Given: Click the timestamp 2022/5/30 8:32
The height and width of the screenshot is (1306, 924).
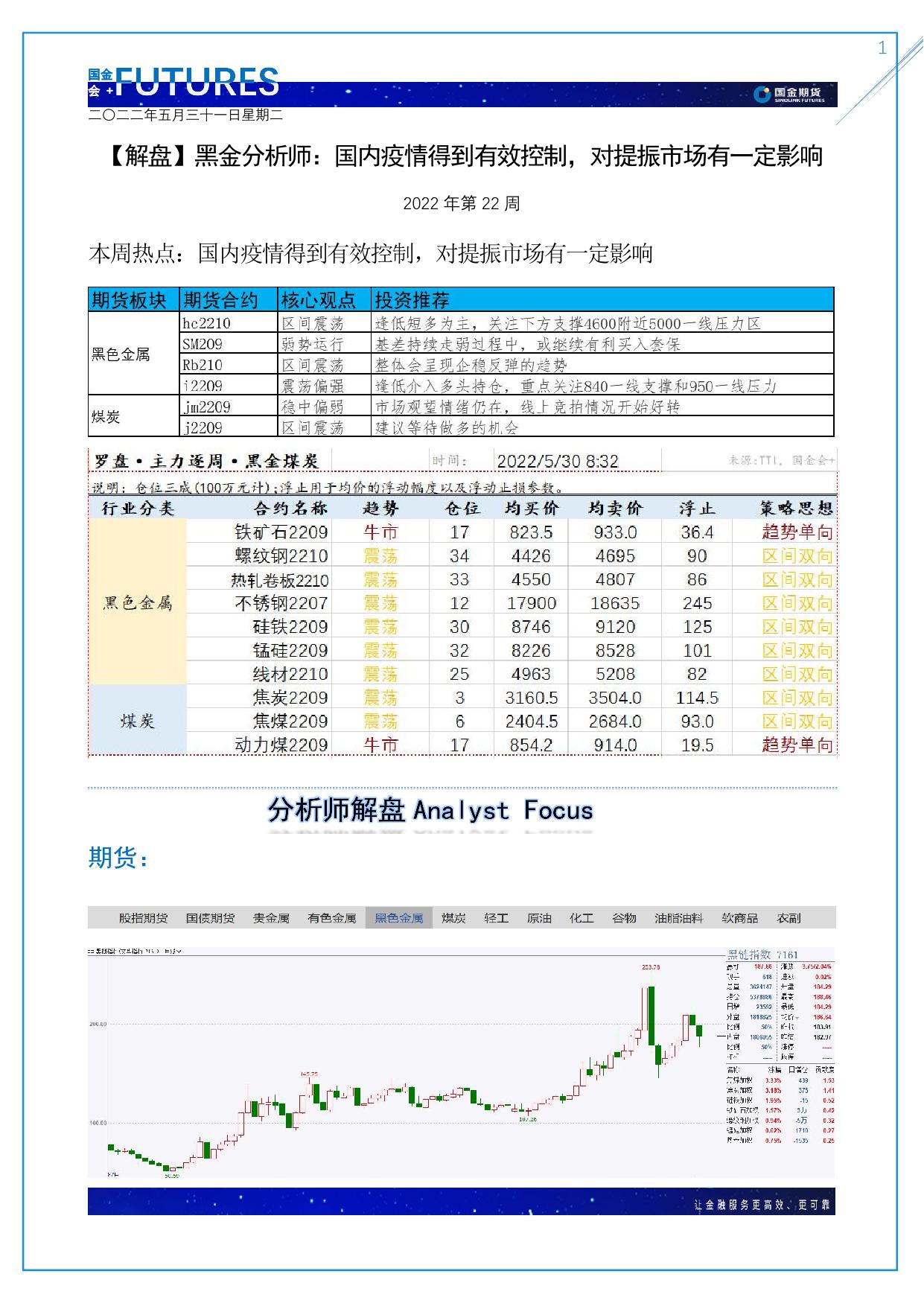Looking at the screenshot, I should point(558,461).
